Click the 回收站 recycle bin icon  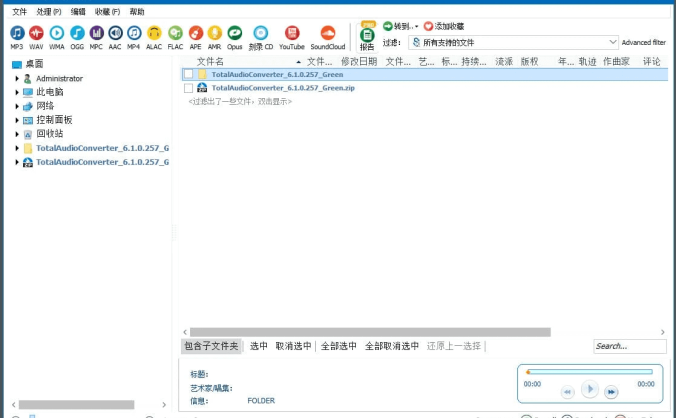tap(28, 134)
